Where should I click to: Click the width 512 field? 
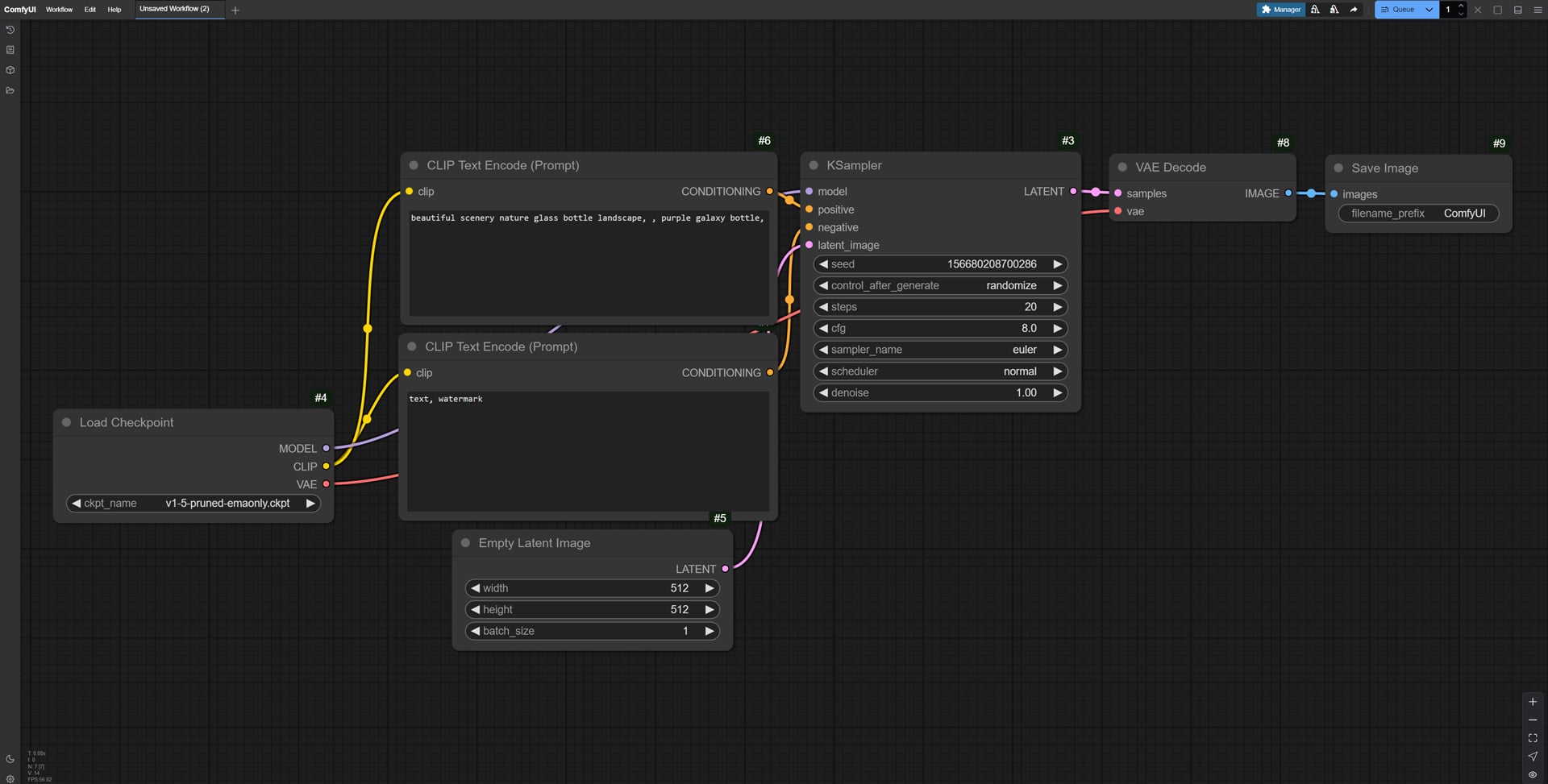click(592, 588)
